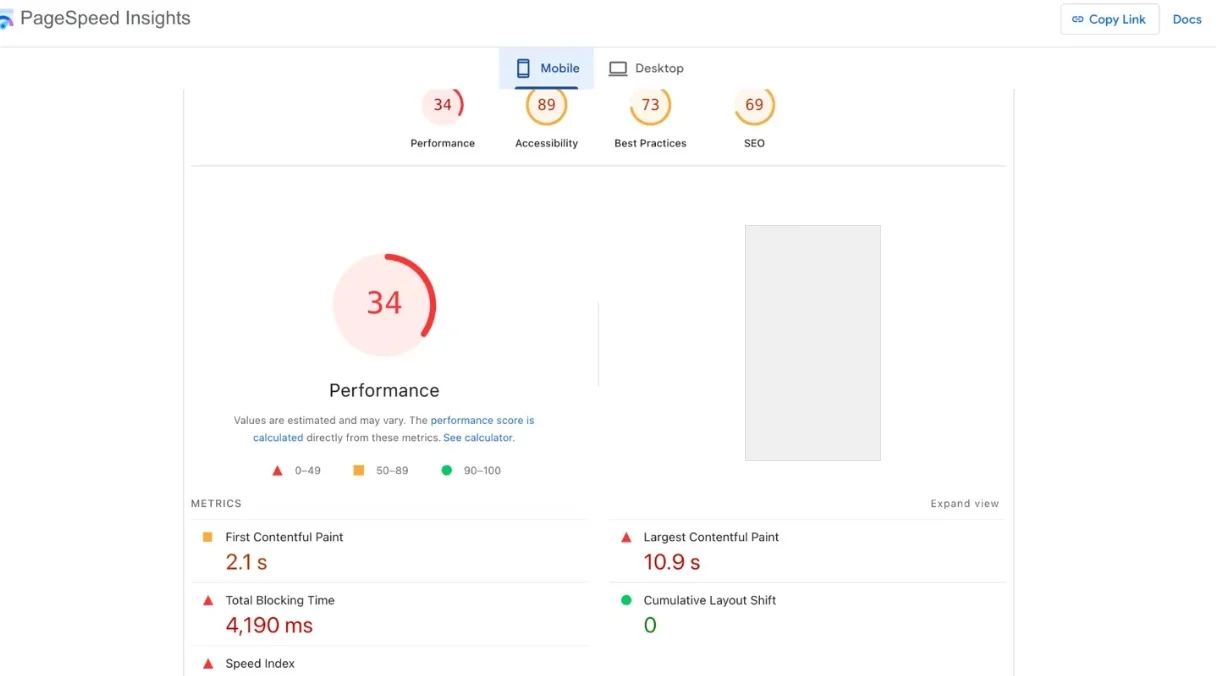1216x676 pixels.
Task: Click the large Performance gauge circle
Action: [x=385, y=304]
